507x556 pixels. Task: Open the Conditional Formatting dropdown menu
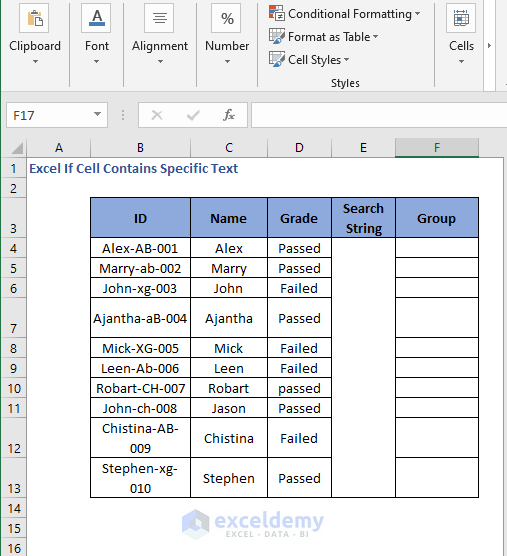click(x=417, y=13)
